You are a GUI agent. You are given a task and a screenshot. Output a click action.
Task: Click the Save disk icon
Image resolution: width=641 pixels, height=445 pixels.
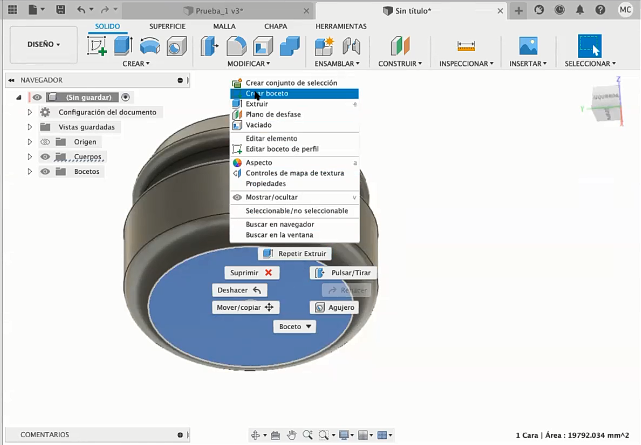61,10
